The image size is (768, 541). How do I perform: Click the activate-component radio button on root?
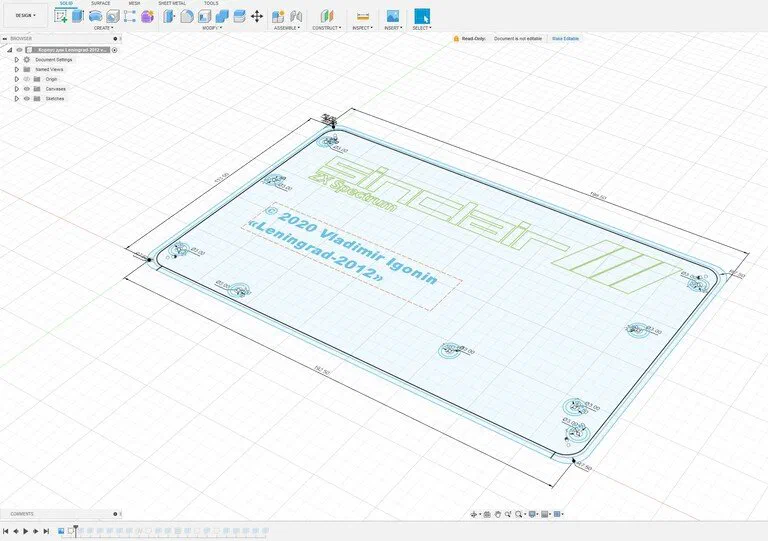[115, 50]
